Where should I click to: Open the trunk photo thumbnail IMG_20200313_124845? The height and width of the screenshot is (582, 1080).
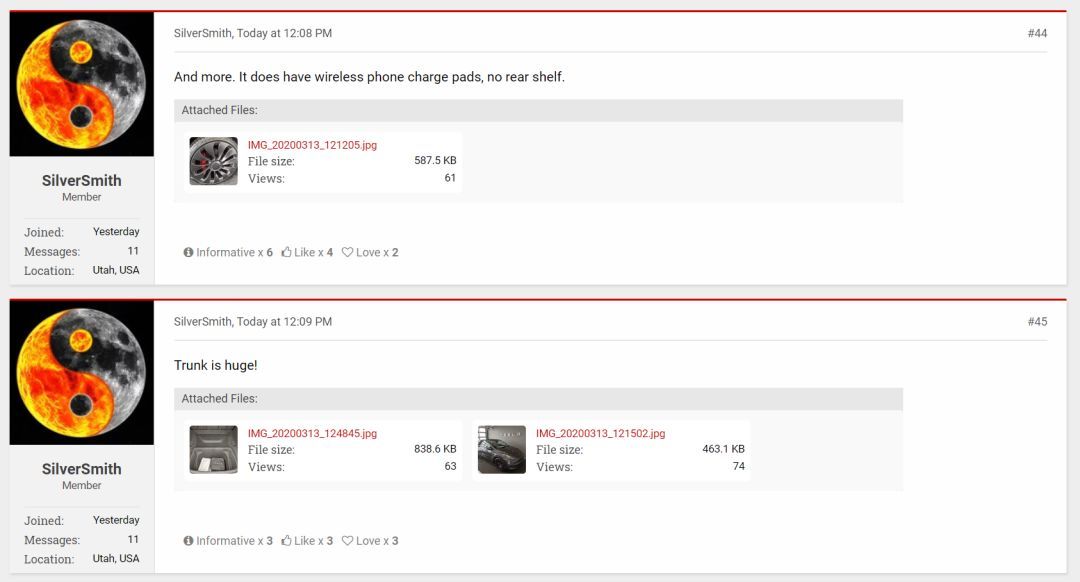point(214,450)
